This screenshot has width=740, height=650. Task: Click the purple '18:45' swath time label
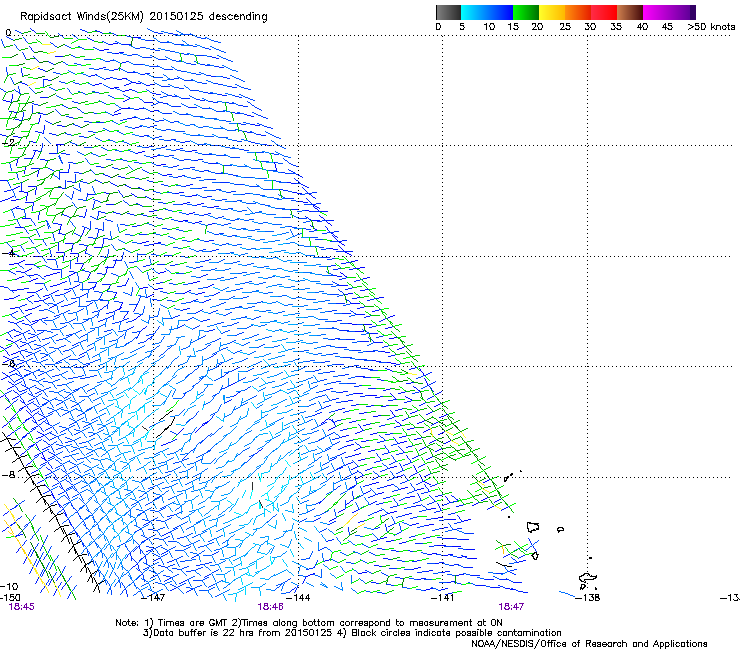[21, 607]
